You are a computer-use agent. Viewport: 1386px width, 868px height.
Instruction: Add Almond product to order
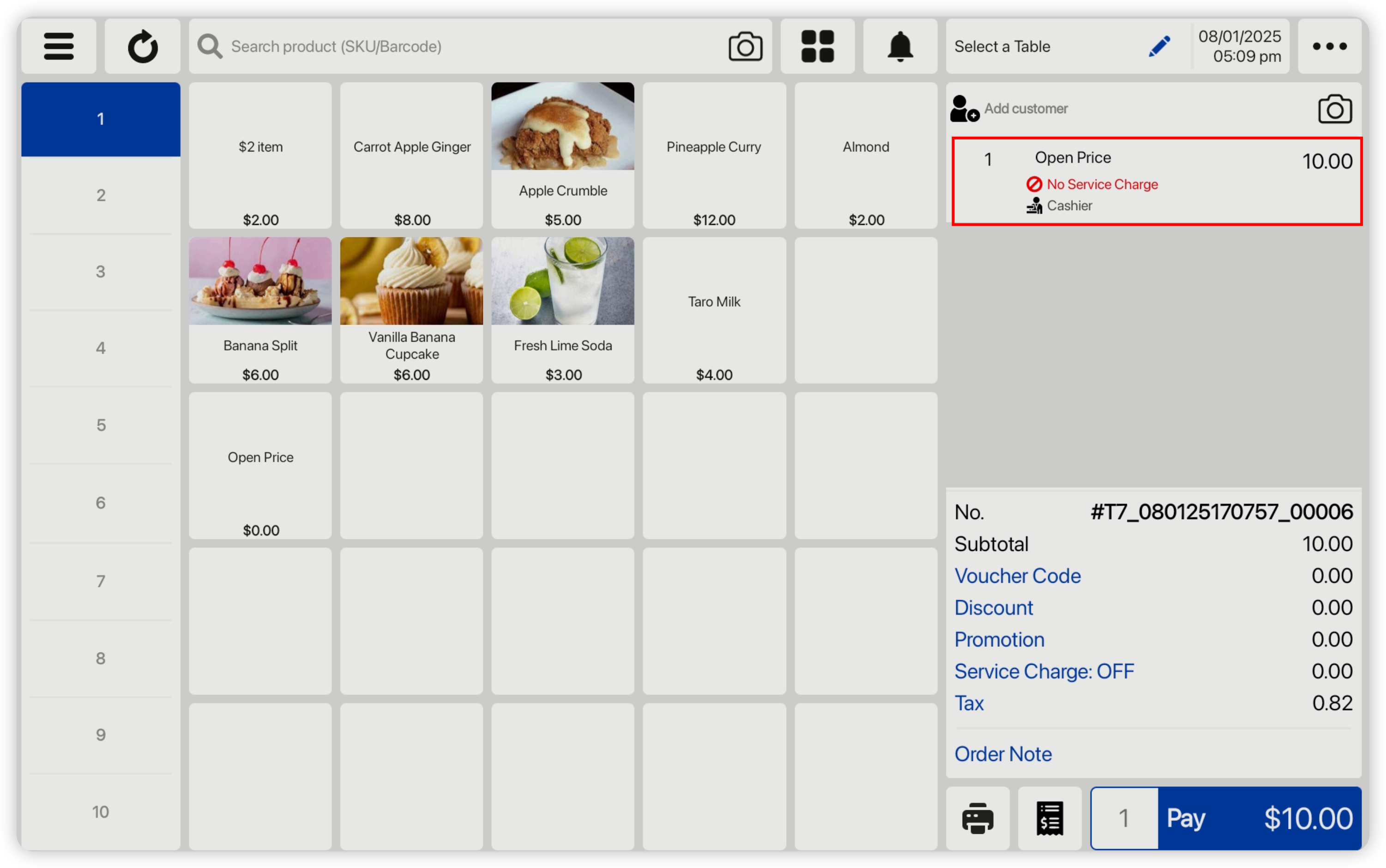tap(866, 155)
